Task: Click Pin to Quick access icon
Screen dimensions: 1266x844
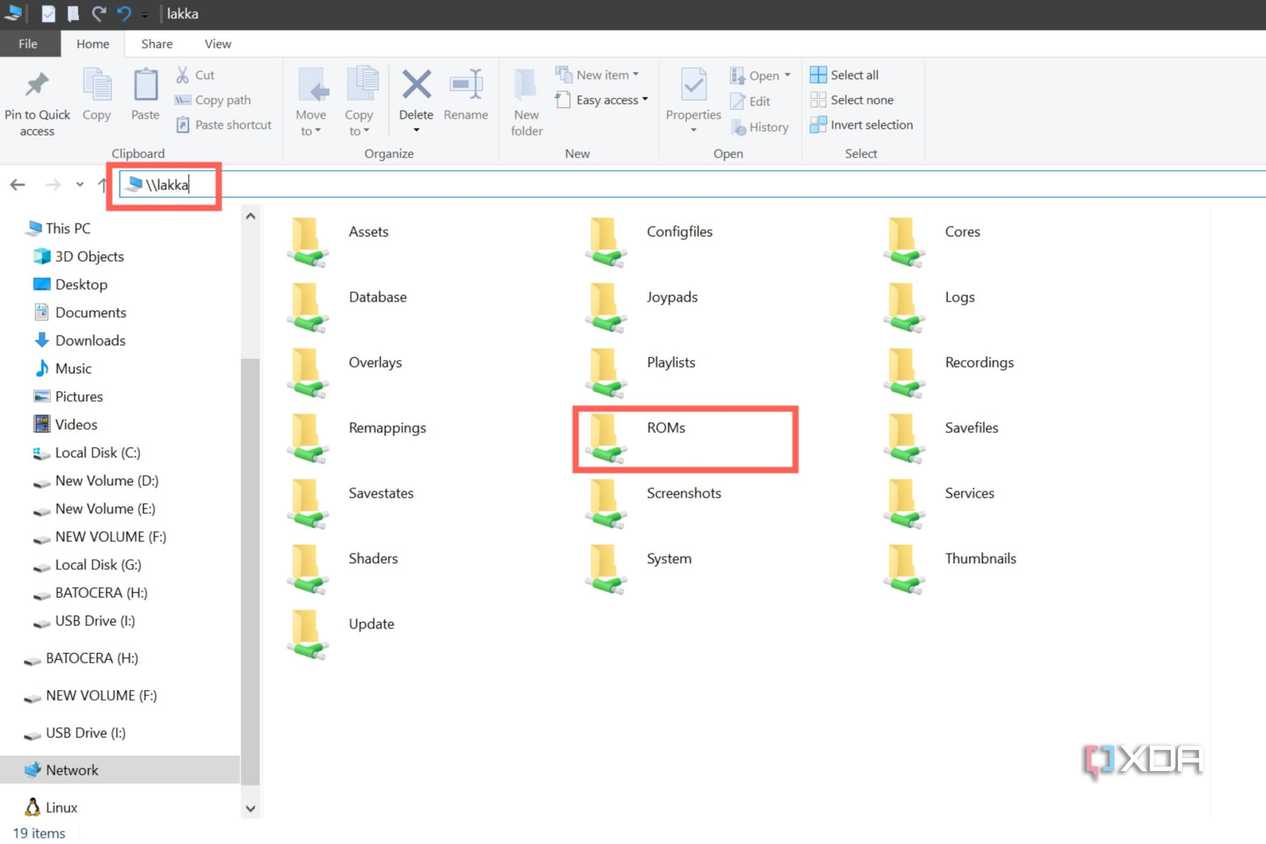Action: 37,86
